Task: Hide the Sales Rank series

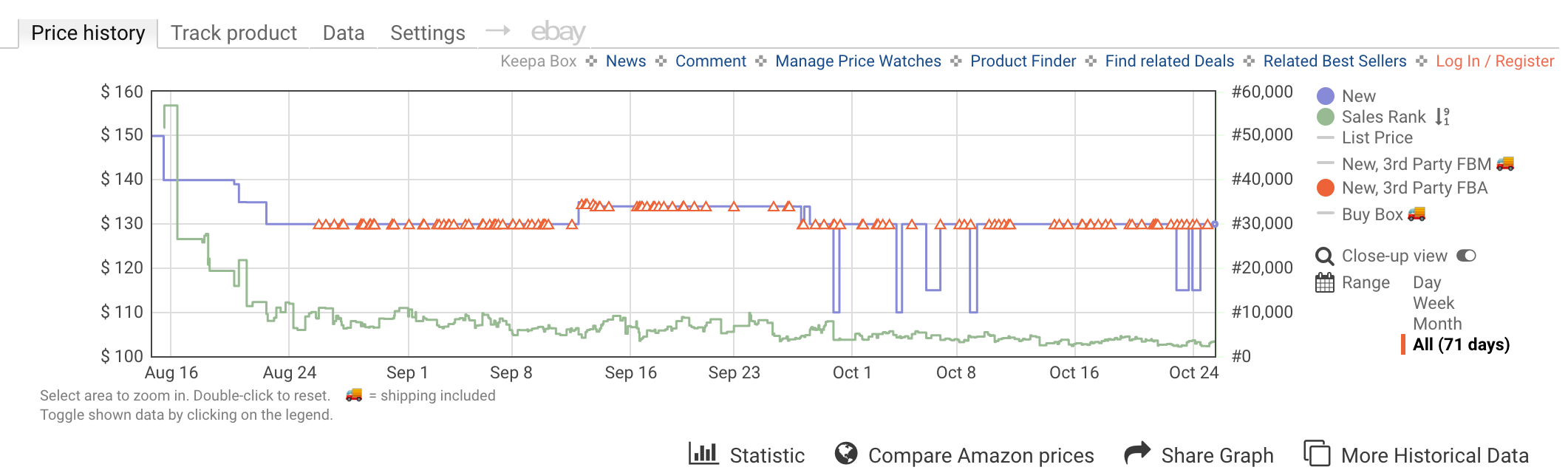Action: click(1383, 117)
